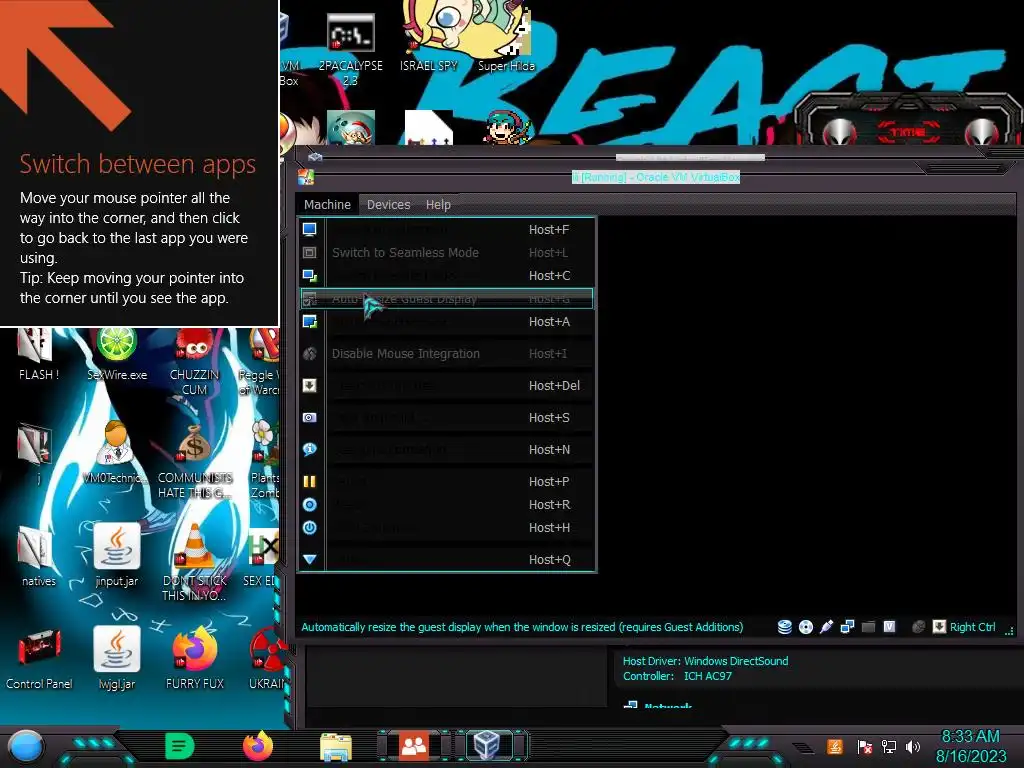This screenshot has width=1024, height=768.
Task: Open the VM0Technic... desktop icon
Action: point(115,452)
